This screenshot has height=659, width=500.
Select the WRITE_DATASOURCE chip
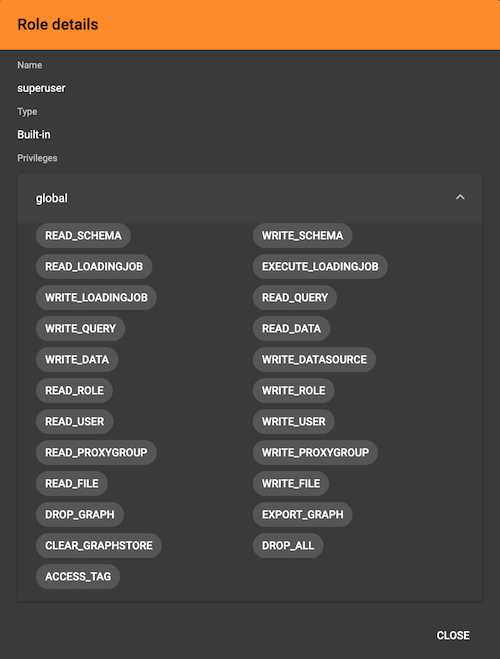coord(314,359)
